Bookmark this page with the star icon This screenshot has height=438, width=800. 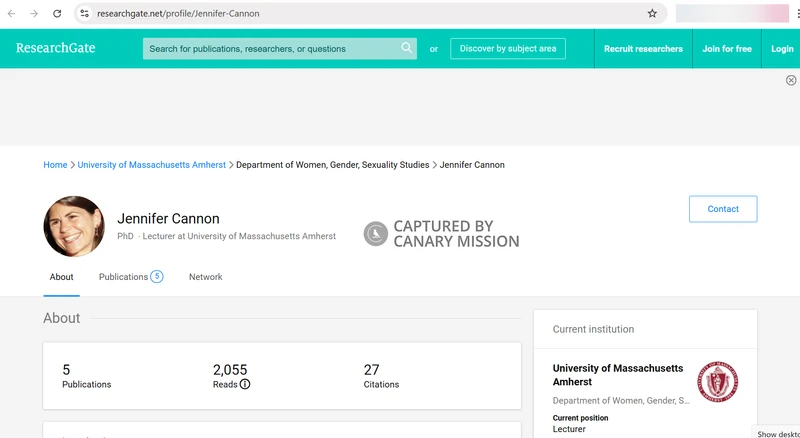[652, 14]
